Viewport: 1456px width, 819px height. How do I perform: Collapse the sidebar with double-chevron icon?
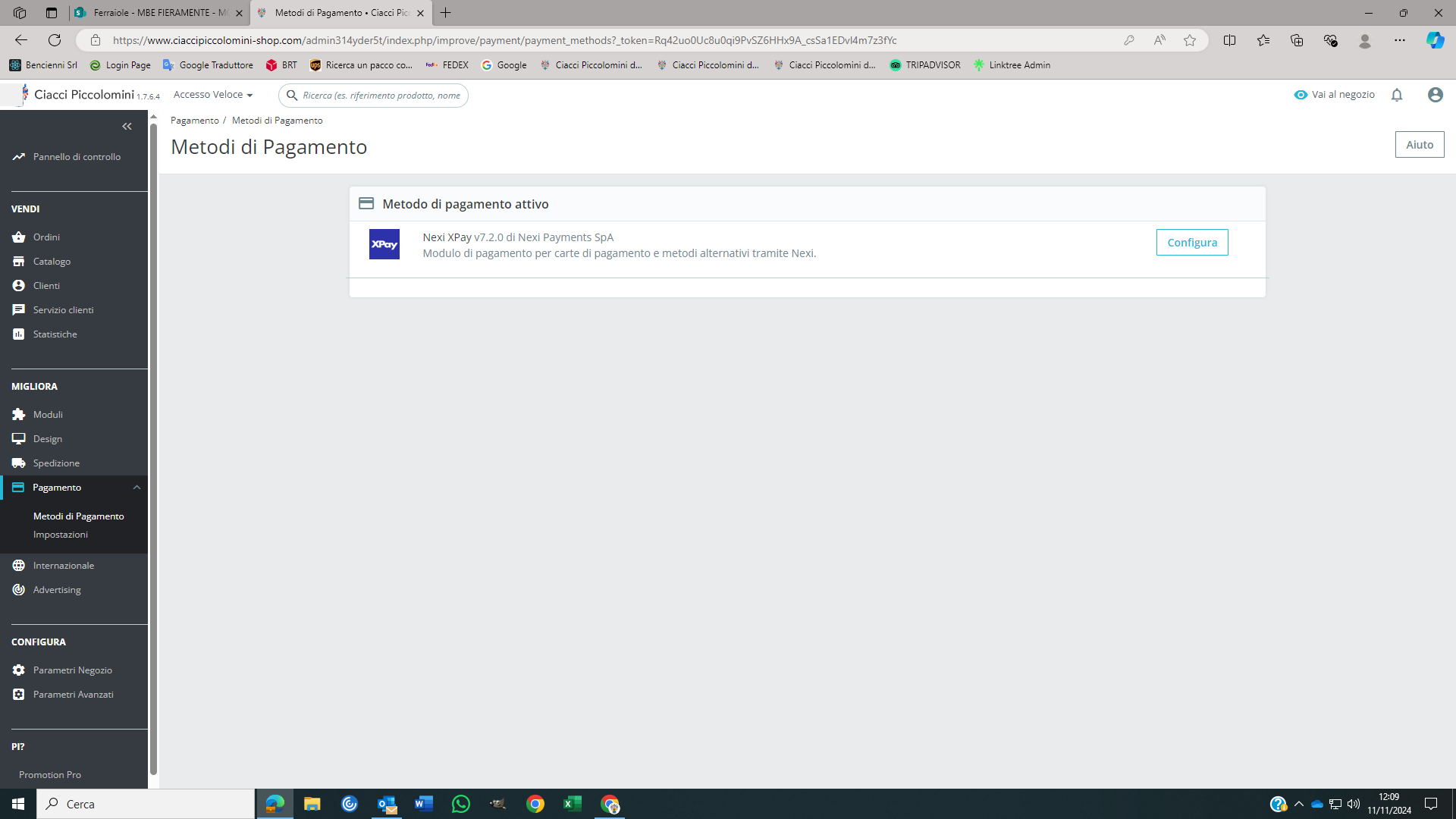coord(127,127)
